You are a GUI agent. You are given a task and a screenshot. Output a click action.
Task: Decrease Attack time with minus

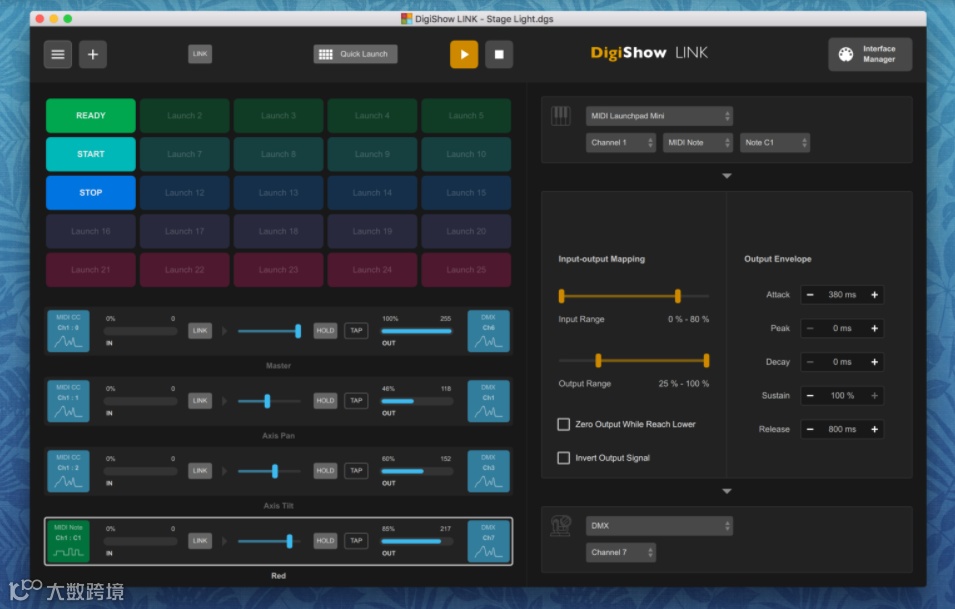pyautogui.click(x=810, y=295)
